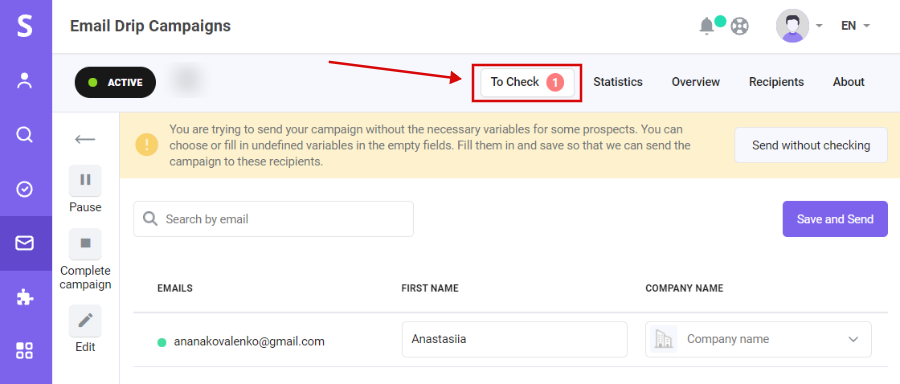This screenshot has width=900, height=384.
Task: Expand the Company name dropdown
Action: tap(758, 339)
